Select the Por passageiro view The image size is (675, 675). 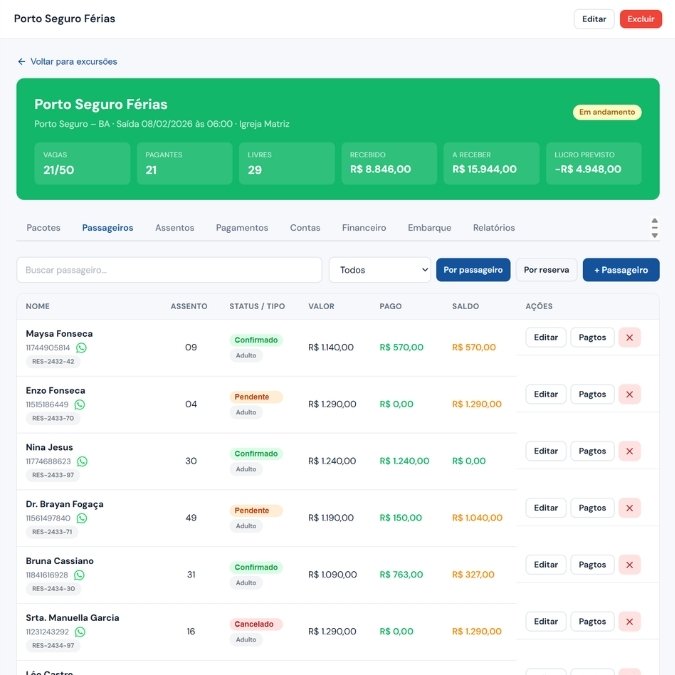(x=473, y=270)
